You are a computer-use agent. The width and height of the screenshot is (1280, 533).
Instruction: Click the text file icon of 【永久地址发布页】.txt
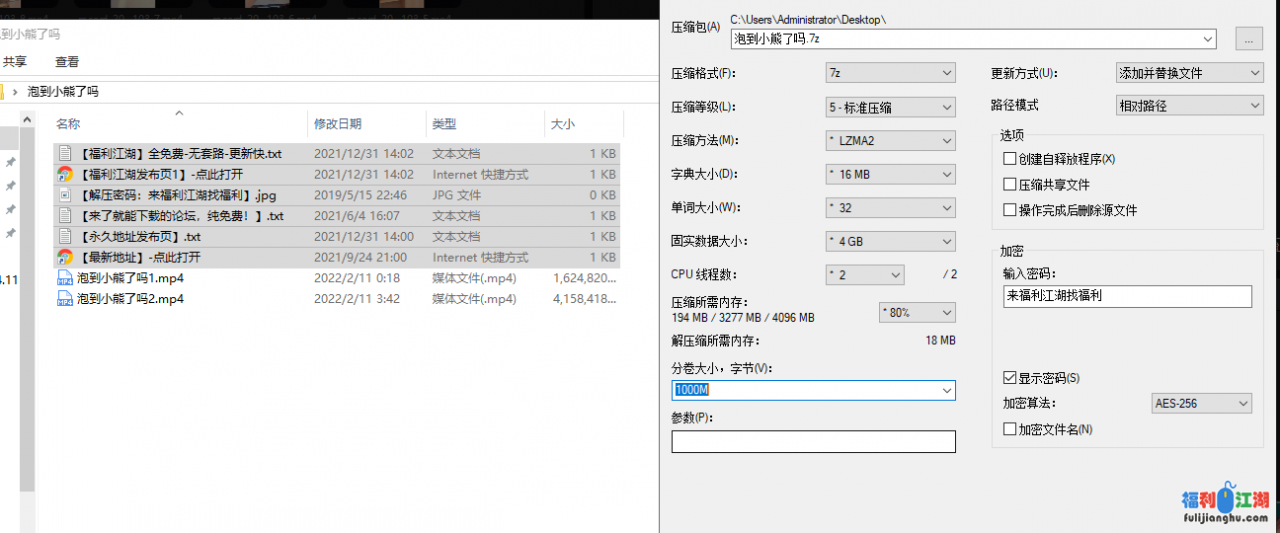(65, 237)
